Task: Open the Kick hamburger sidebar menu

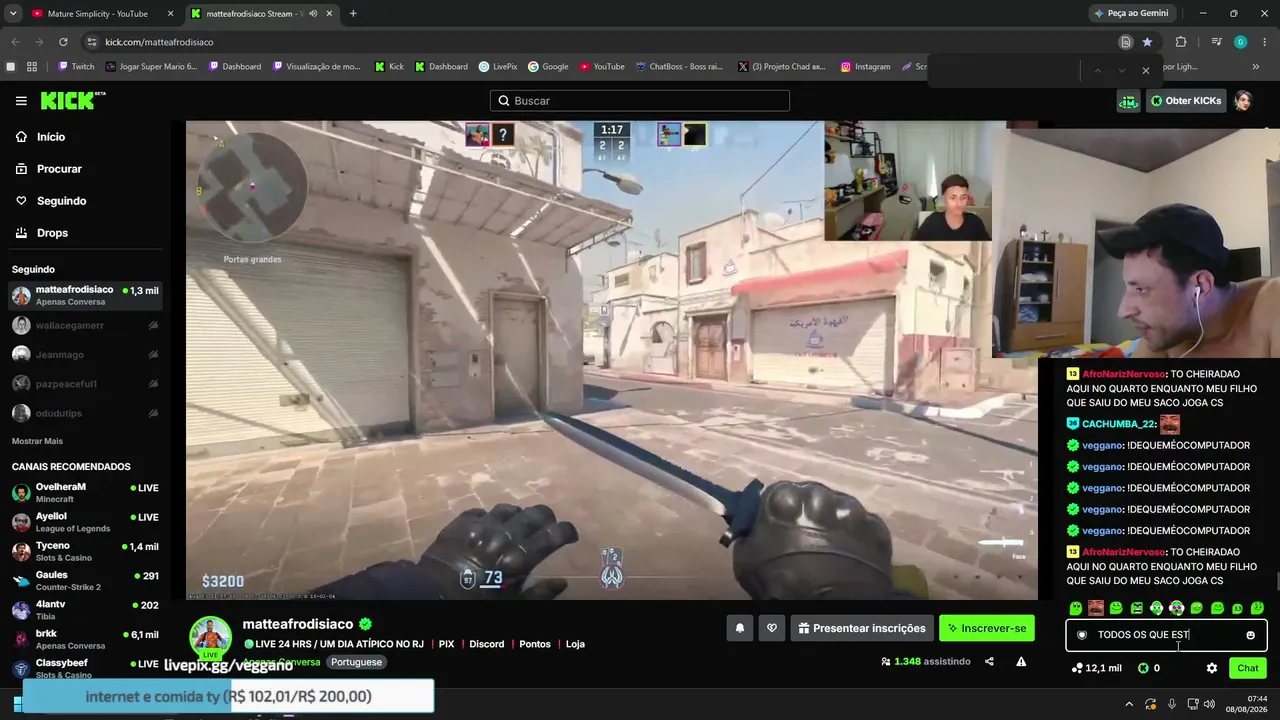Action: [x=21, y=101]
